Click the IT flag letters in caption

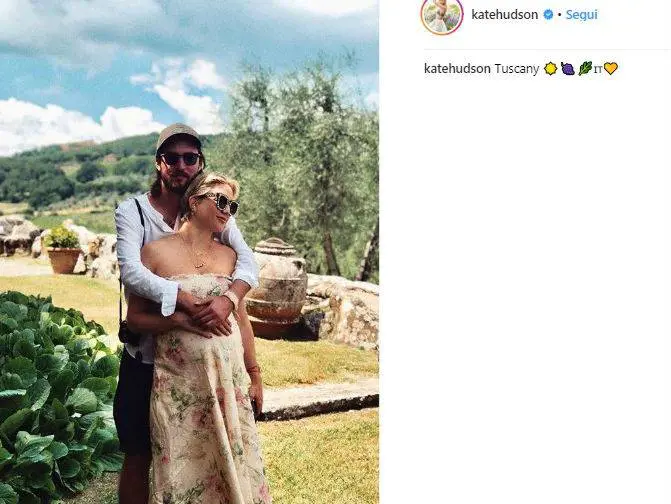click(598, 69)
